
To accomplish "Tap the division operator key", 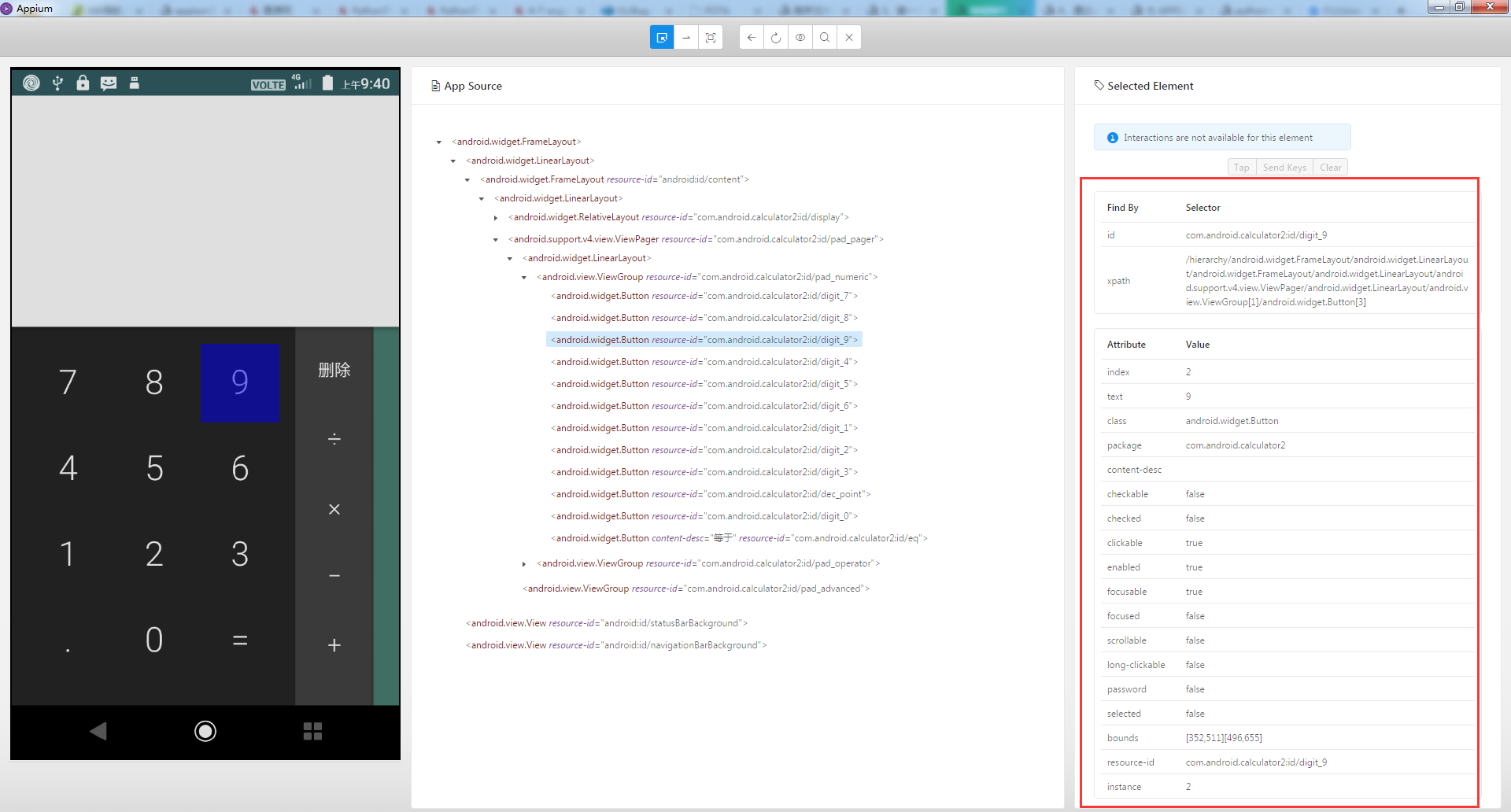I will [x=334, y=439].
